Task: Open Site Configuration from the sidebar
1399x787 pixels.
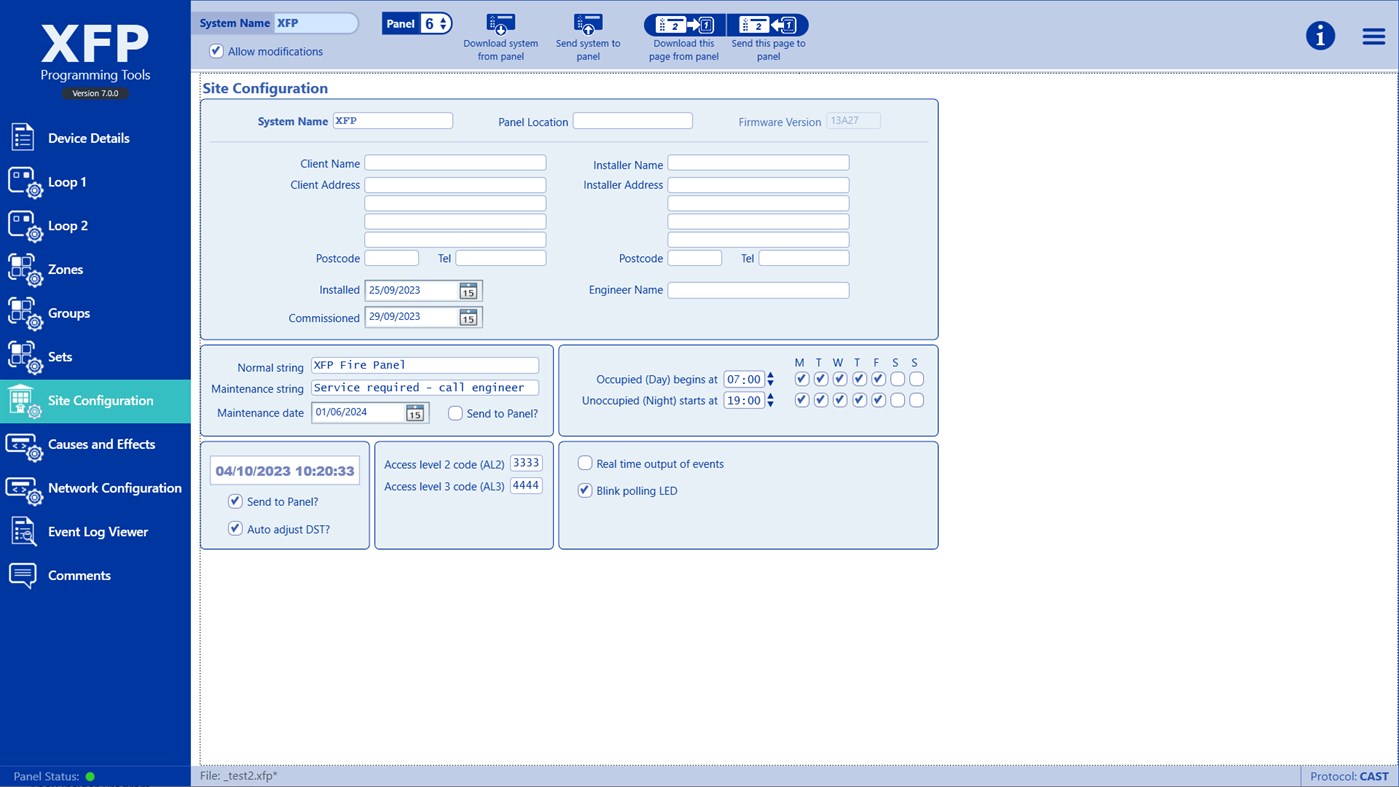Action: coord(95,400)
